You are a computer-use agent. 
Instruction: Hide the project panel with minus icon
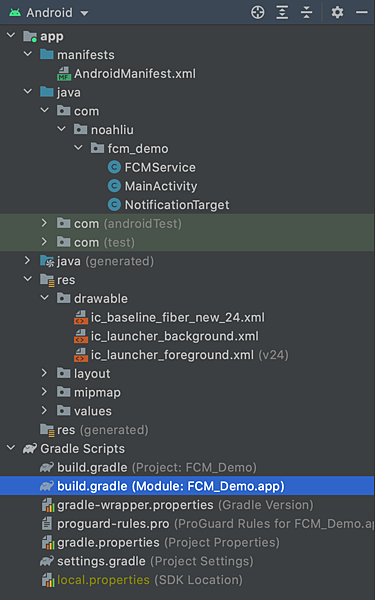(x=362, y=13)
